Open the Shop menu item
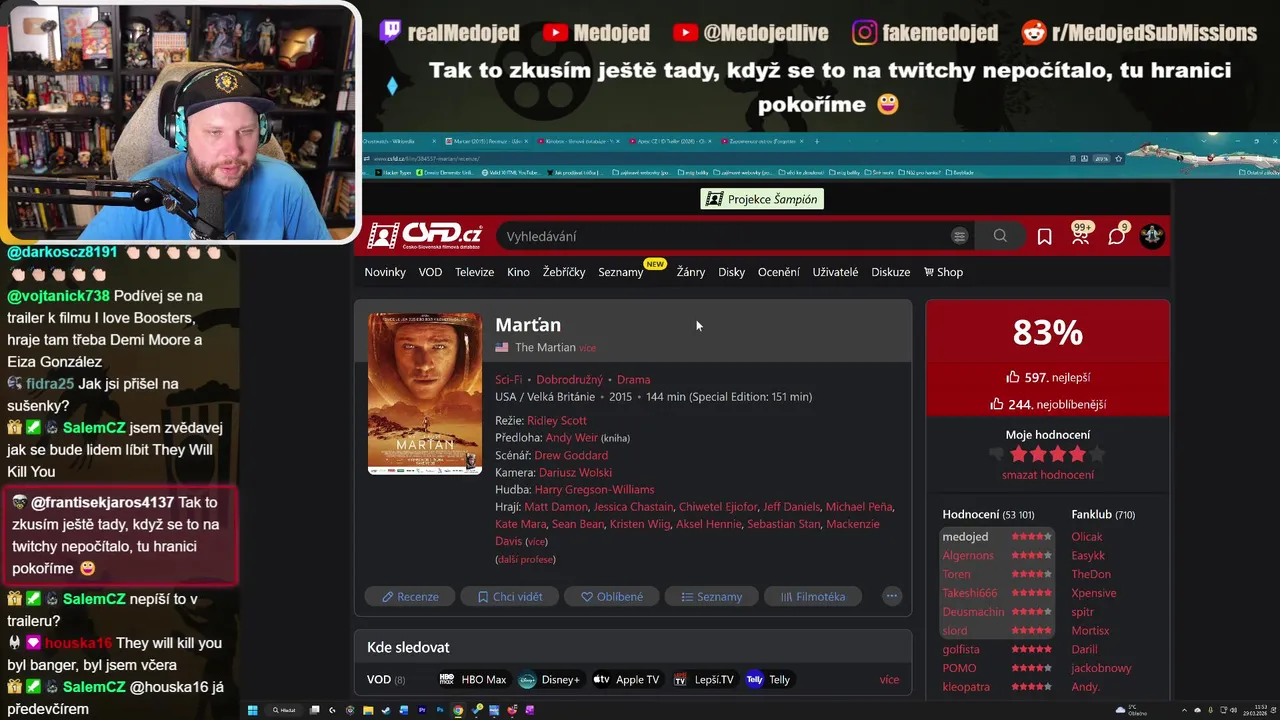The width and height of the screenshot is (1280, 720). 943,272
